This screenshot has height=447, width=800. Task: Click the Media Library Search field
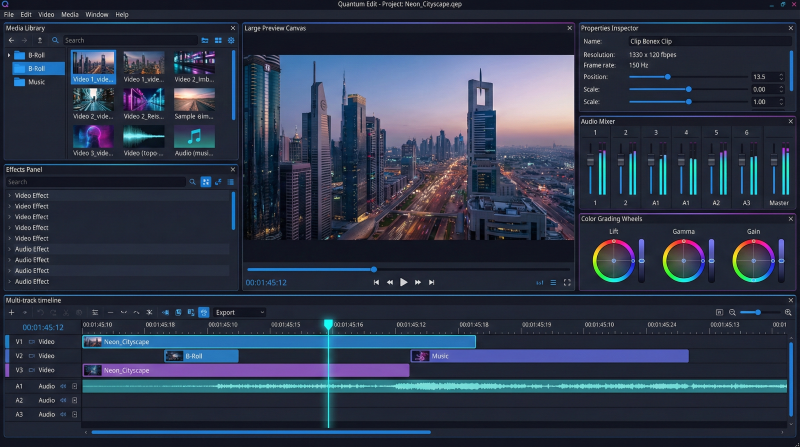(x=130, y=40)
